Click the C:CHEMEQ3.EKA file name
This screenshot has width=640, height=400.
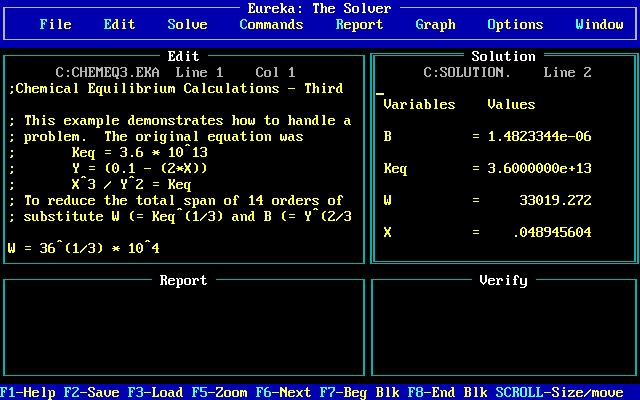click(107, 72)
